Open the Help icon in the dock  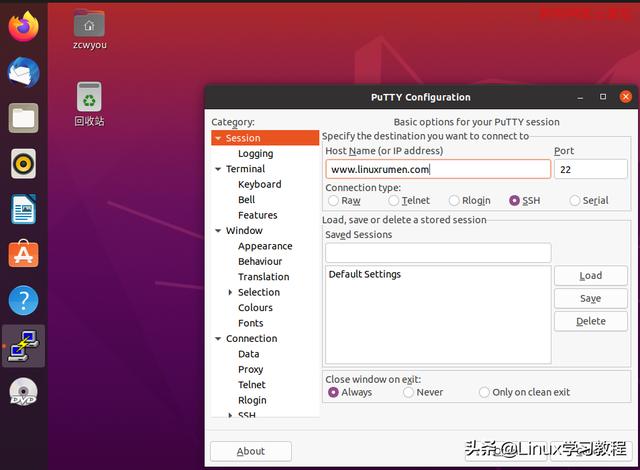tap(23, 300)
